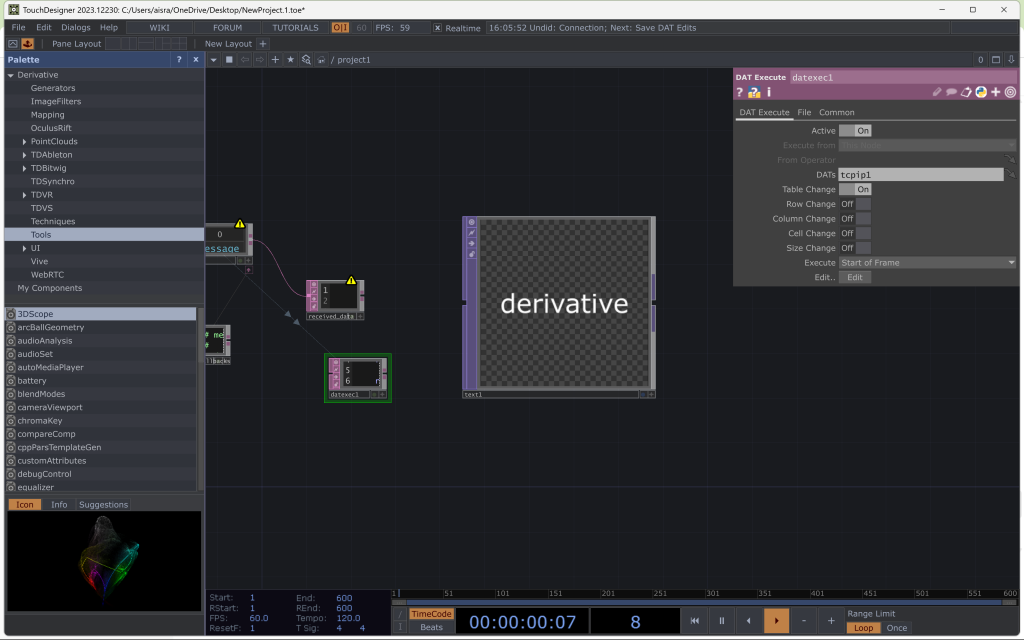The width and height of the screenshot is (1024, 640).
Task: Toggle the Active parameter switch
Action: click(x=855, y=131)
